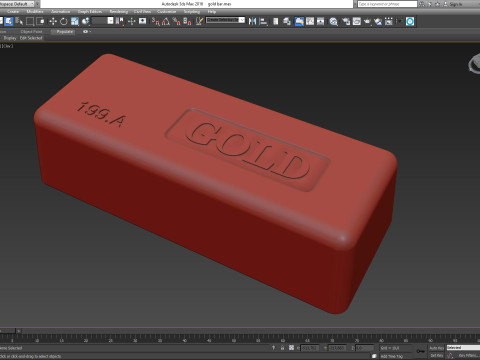
Task: Open the Graph Editors menu
Action: click(90, 12)
